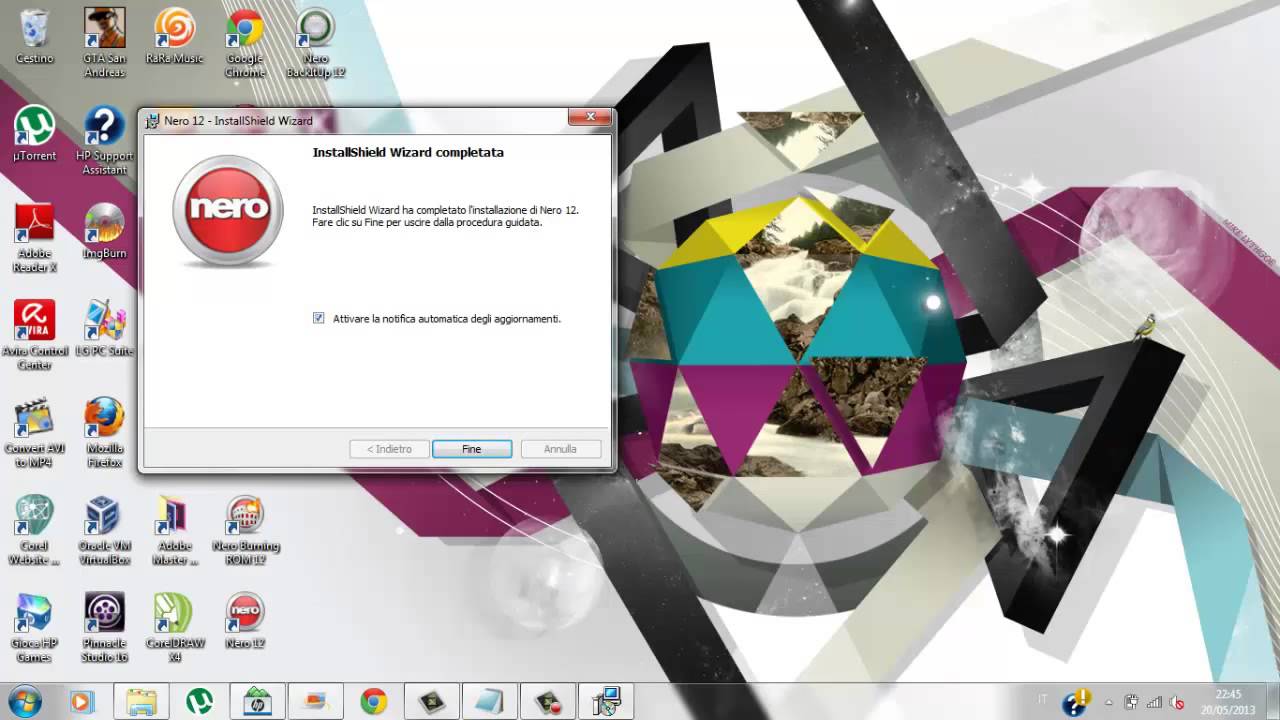This screenshot has height=720, width=1280.
Task: Select the Convert AVI to MP4 icon
Action: point(34,433)
